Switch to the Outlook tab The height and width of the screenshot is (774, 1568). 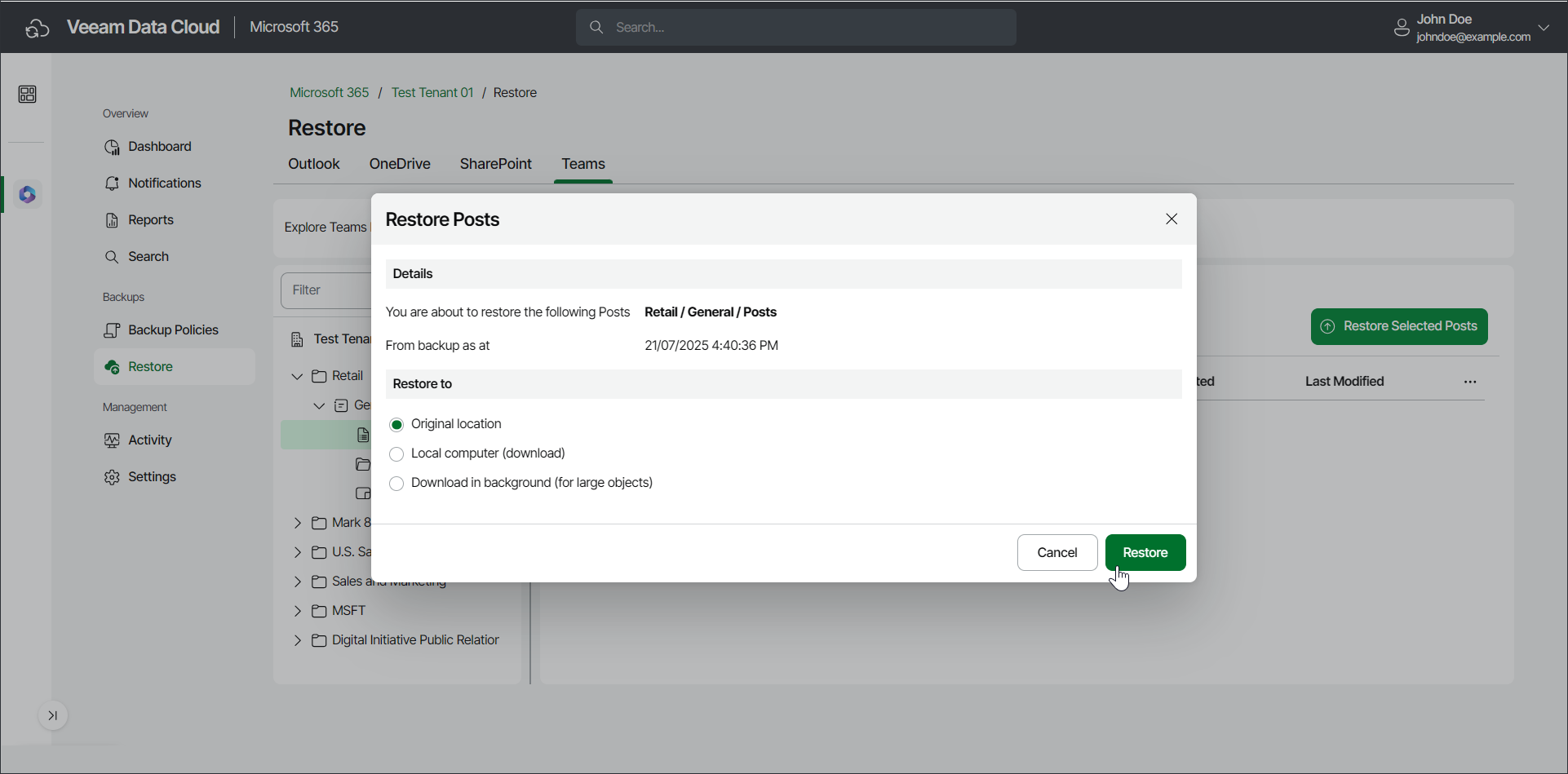click(314, 164)
